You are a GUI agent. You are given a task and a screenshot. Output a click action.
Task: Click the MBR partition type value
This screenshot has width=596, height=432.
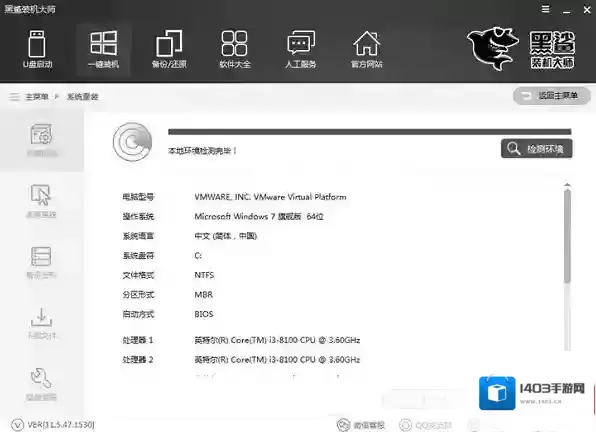click(x=204, y=294)
